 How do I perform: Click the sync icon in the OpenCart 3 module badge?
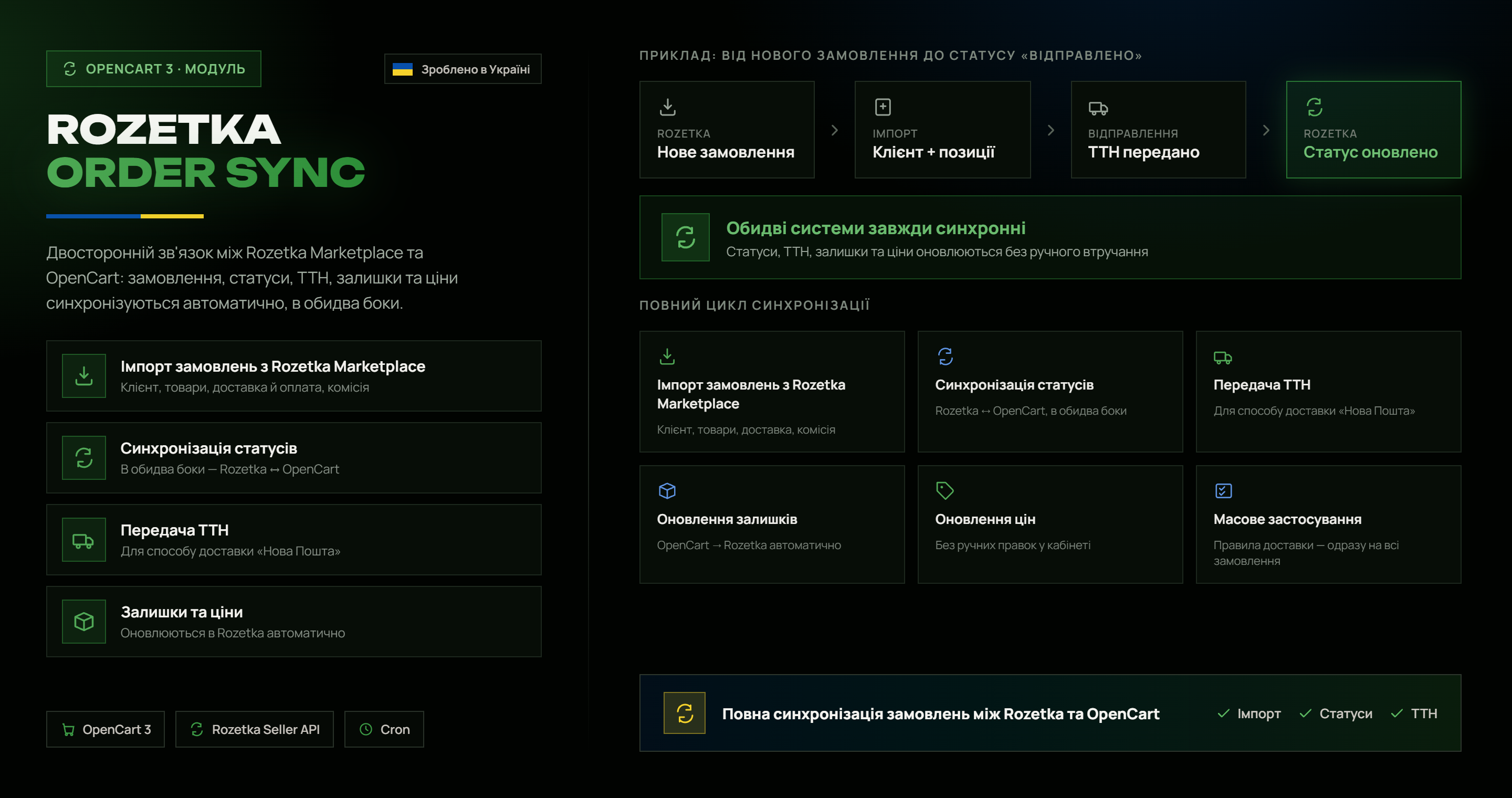(70, 69)
